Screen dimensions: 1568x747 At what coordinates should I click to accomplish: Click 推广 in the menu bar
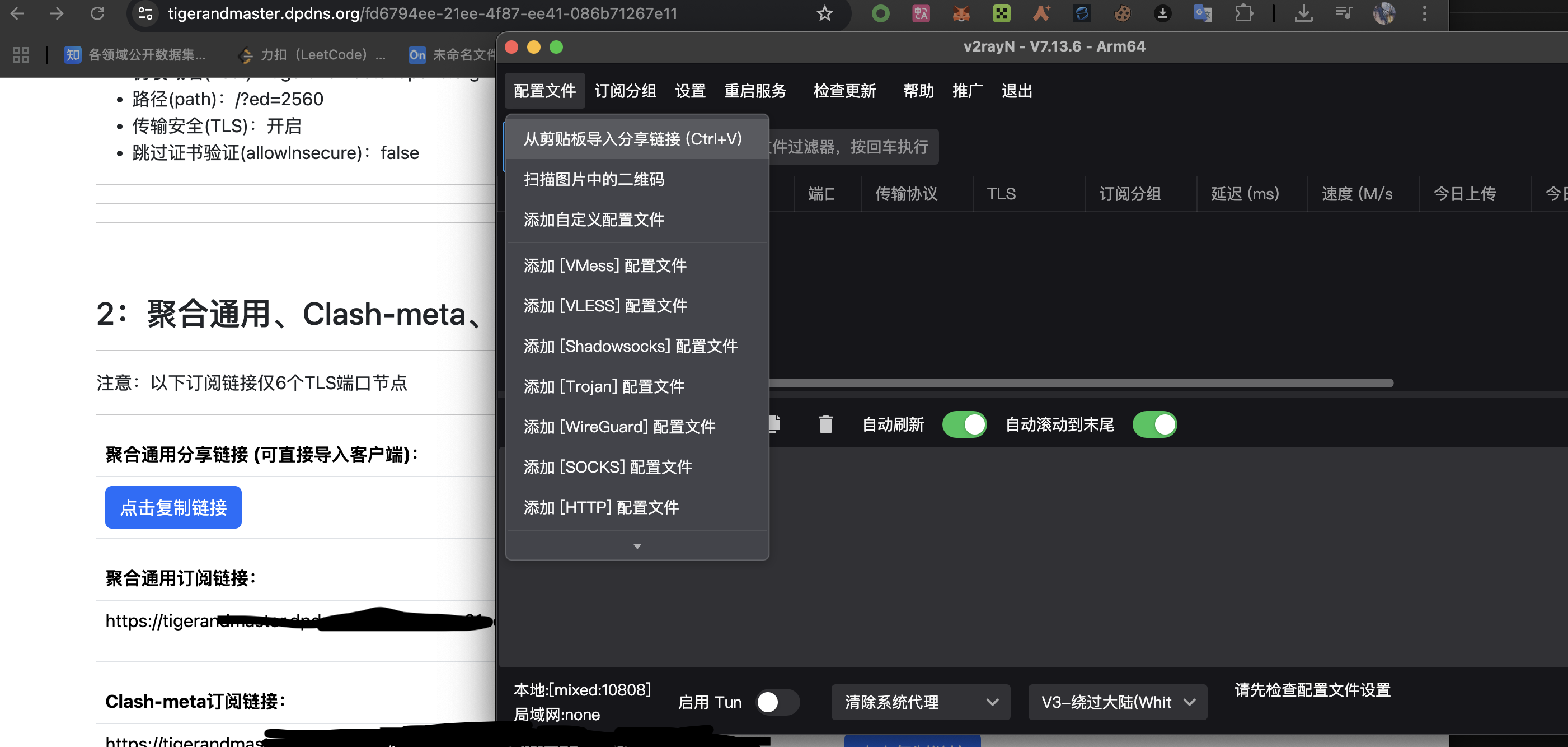pyautogui.click(x=967, y=91)
